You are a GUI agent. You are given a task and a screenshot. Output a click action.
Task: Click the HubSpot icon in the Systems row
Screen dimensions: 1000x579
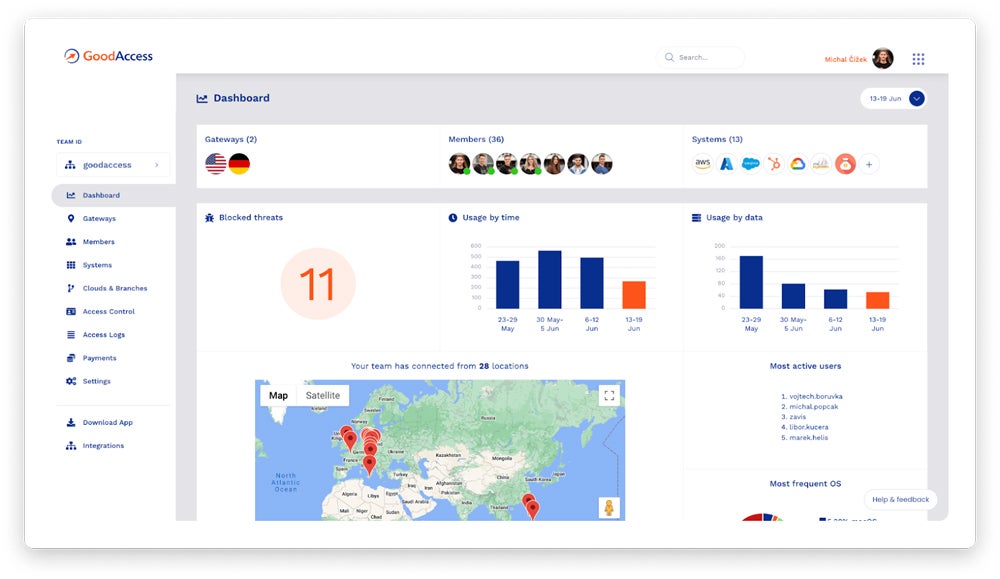tap(773, 163)
